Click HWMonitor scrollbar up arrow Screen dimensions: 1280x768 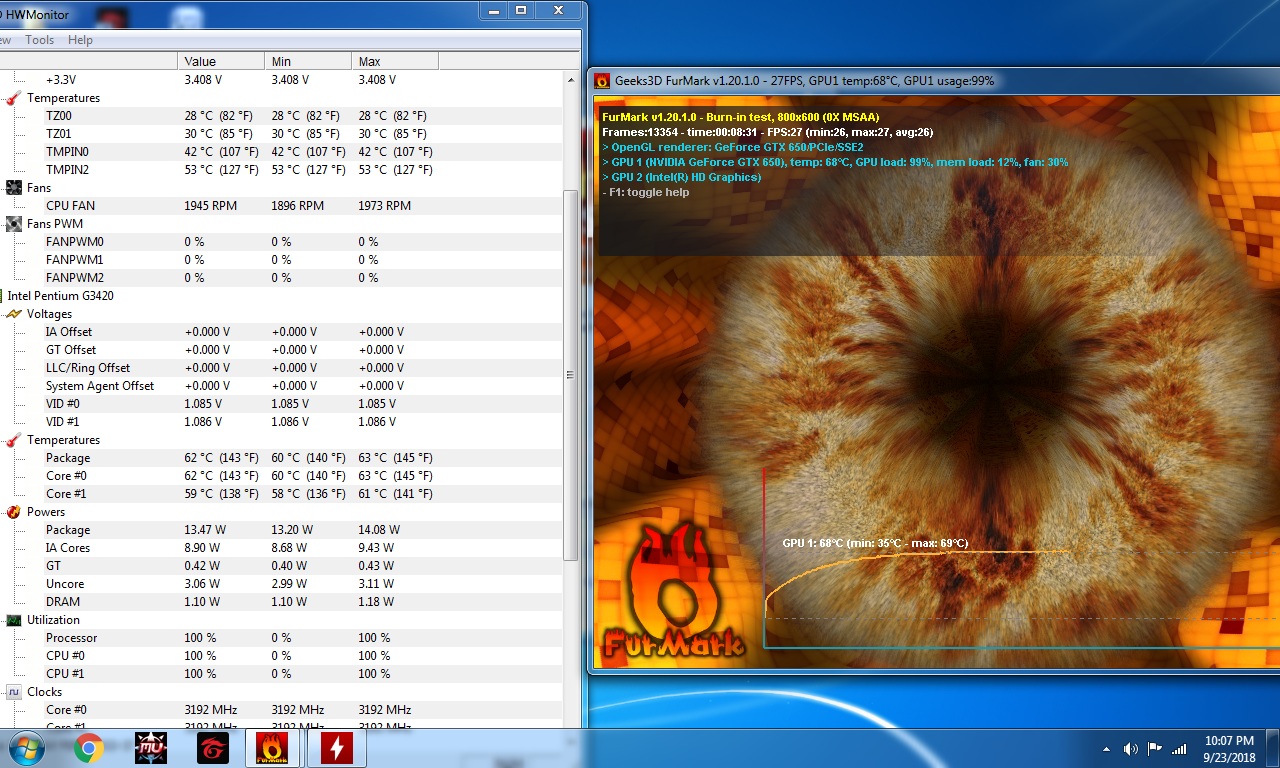571,78
